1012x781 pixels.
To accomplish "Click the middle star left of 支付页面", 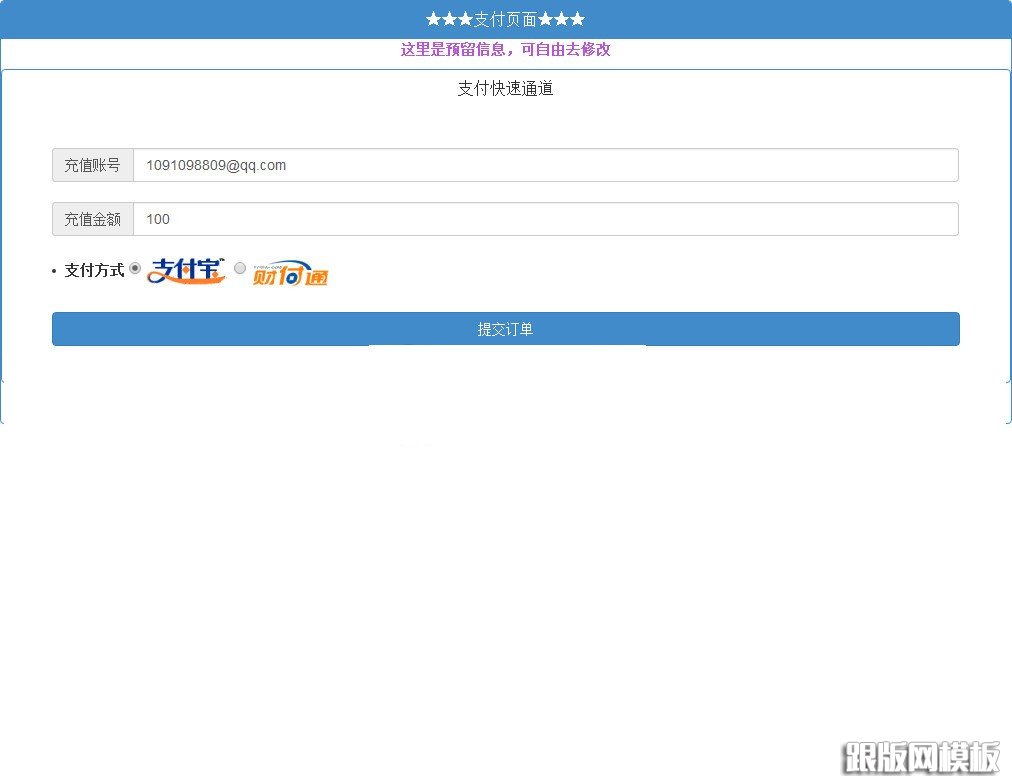I will [x=449, y=20].
